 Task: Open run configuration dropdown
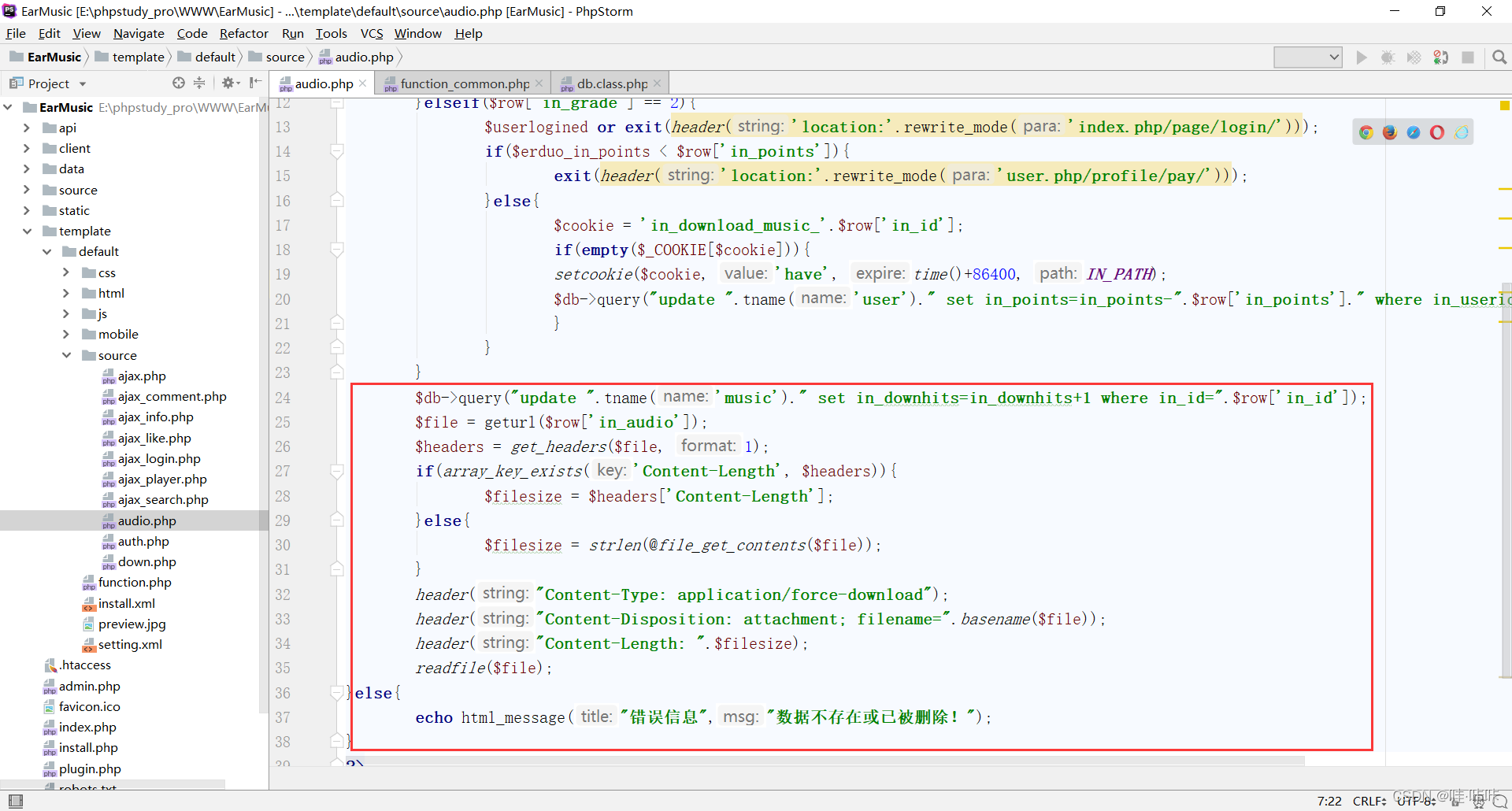[x=1308, y=57]
